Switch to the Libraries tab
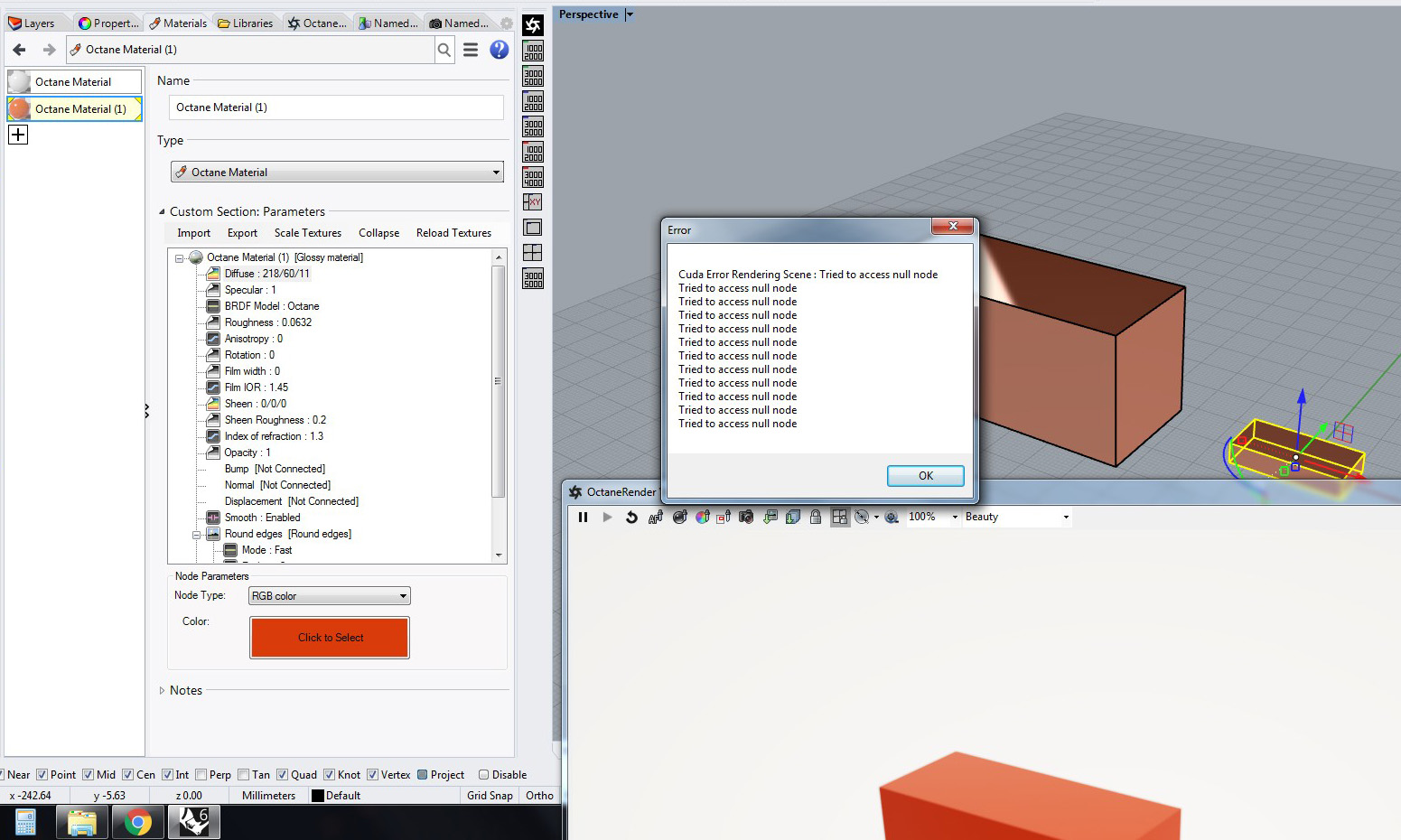This screenshot has height=840, width=1401. pyautogui.click(x=245, y=23)
